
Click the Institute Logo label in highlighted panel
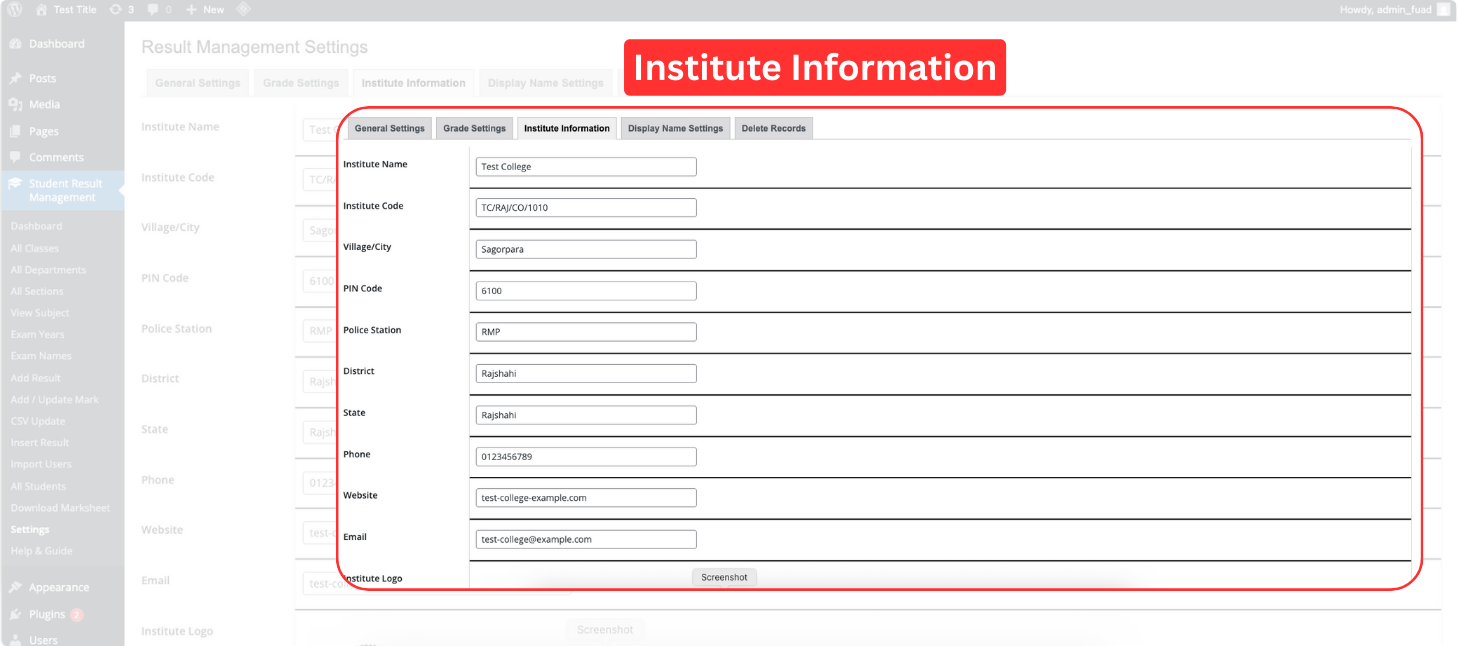click(x=373, y=579)
